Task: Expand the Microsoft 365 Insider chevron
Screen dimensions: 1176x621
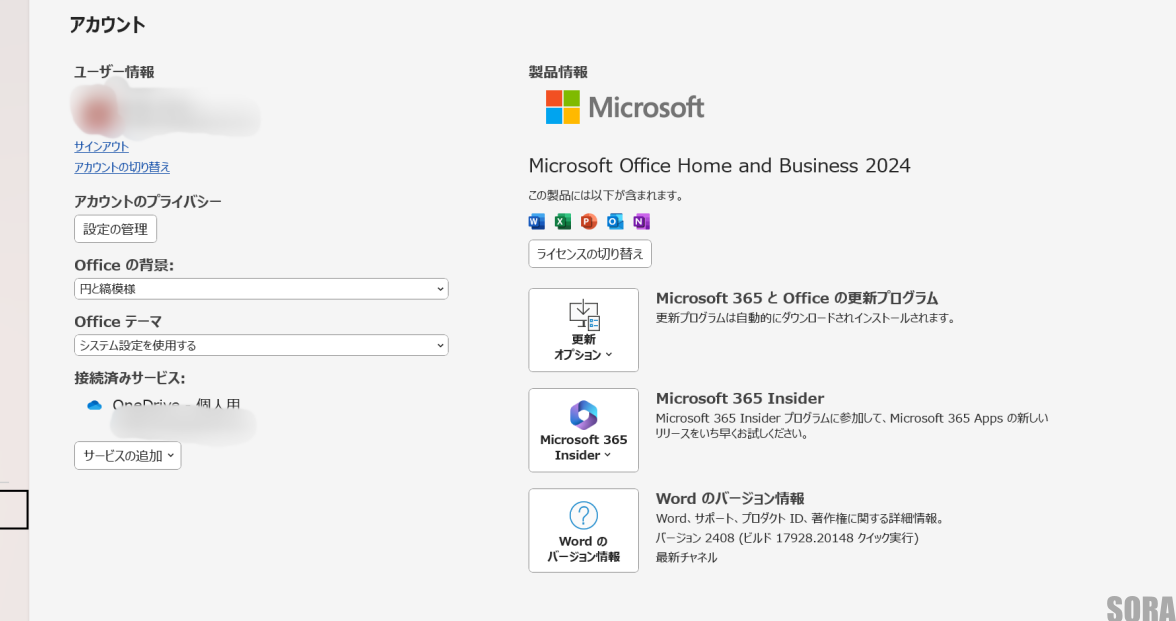Action: coord(606,454)
